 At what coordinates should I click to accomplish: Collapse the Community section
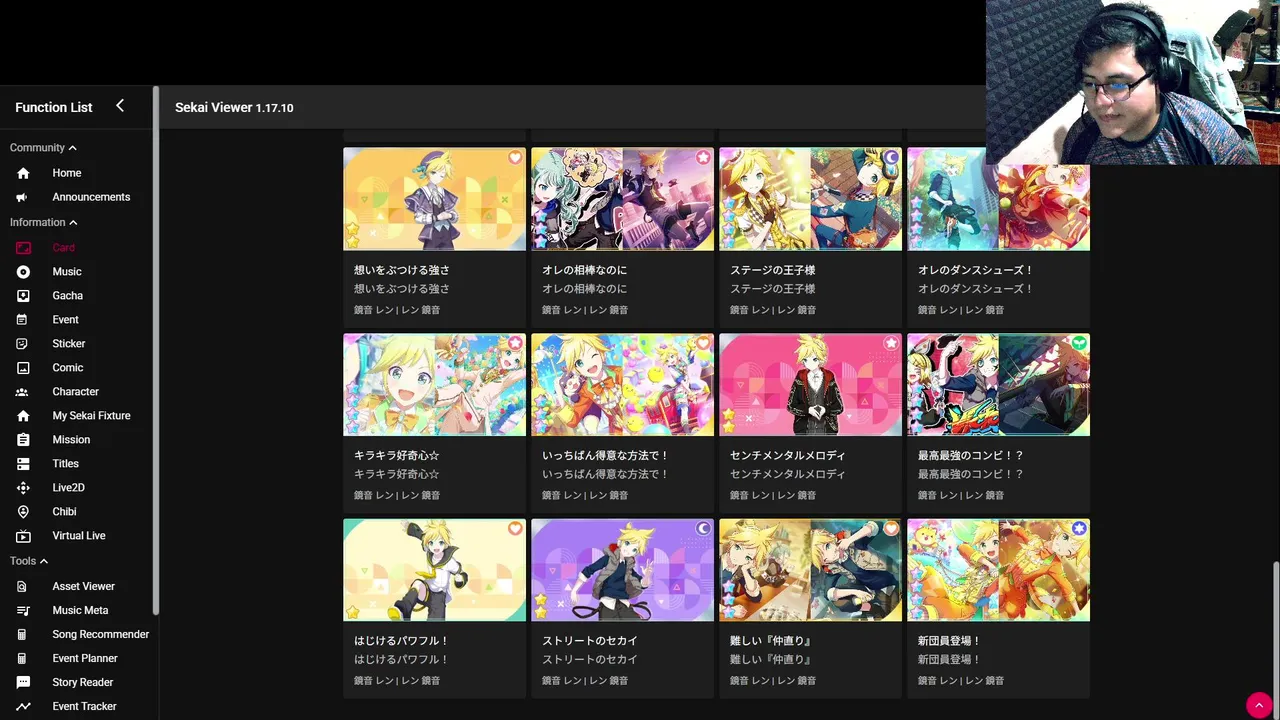(43, 147)
